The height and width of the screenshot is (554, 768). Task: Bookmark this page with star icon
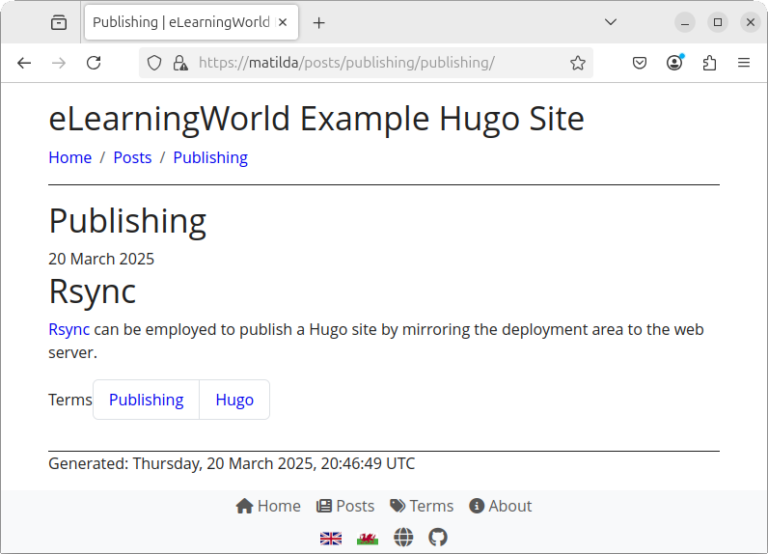click(x=578, y=63)
